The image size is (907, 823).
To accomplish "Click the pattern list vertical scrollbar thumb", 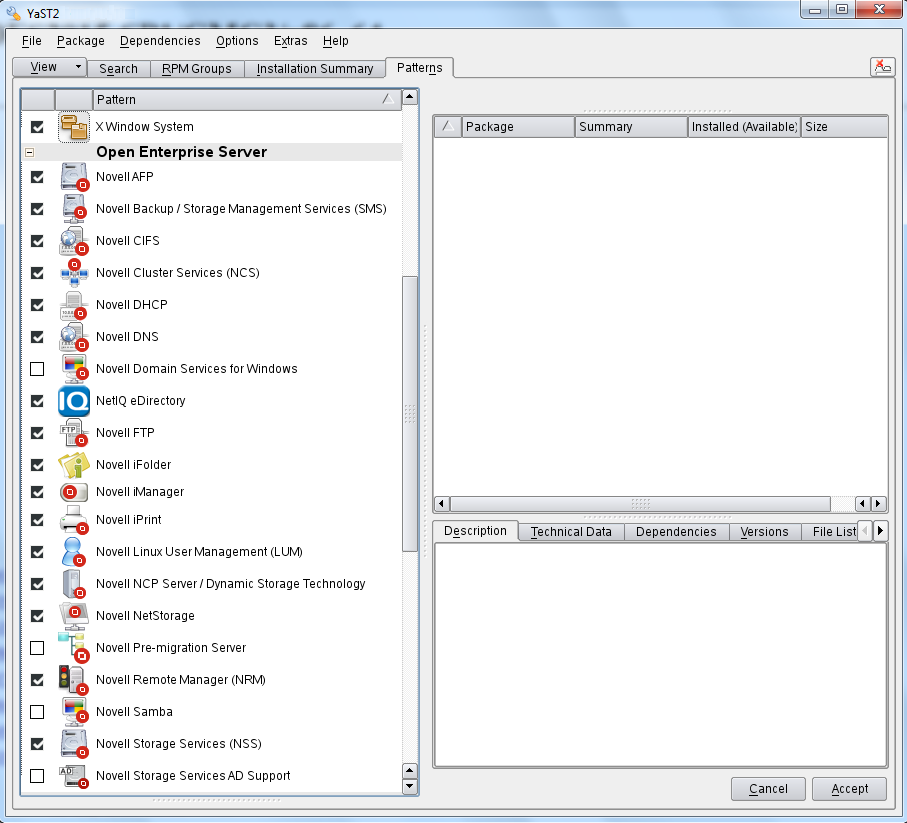I will (410, 414).
